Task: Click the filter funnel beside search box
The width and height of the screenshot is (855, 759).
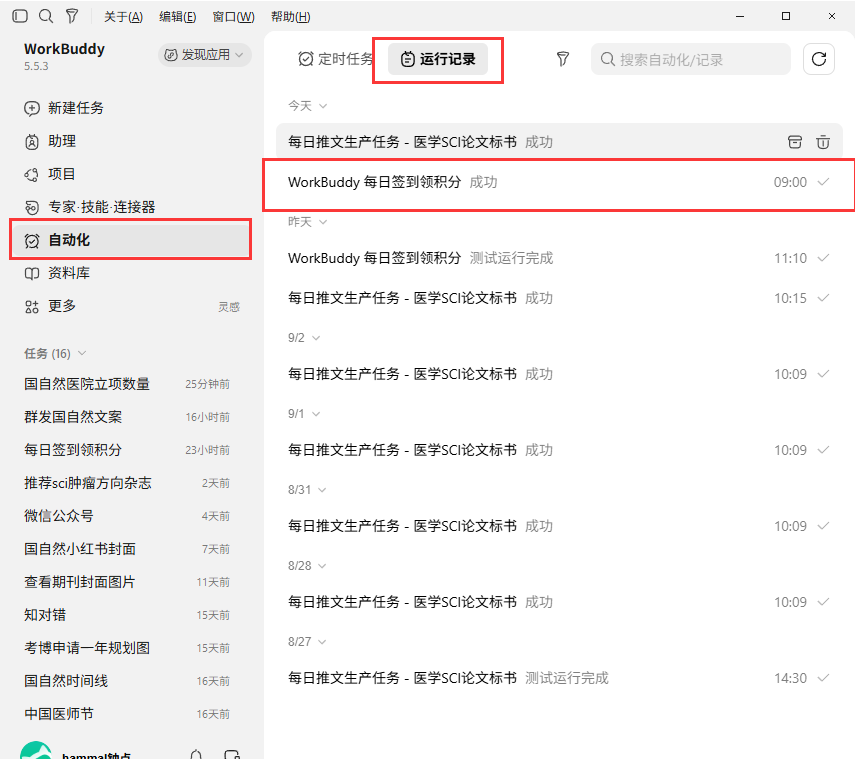Action: [563, 59]
